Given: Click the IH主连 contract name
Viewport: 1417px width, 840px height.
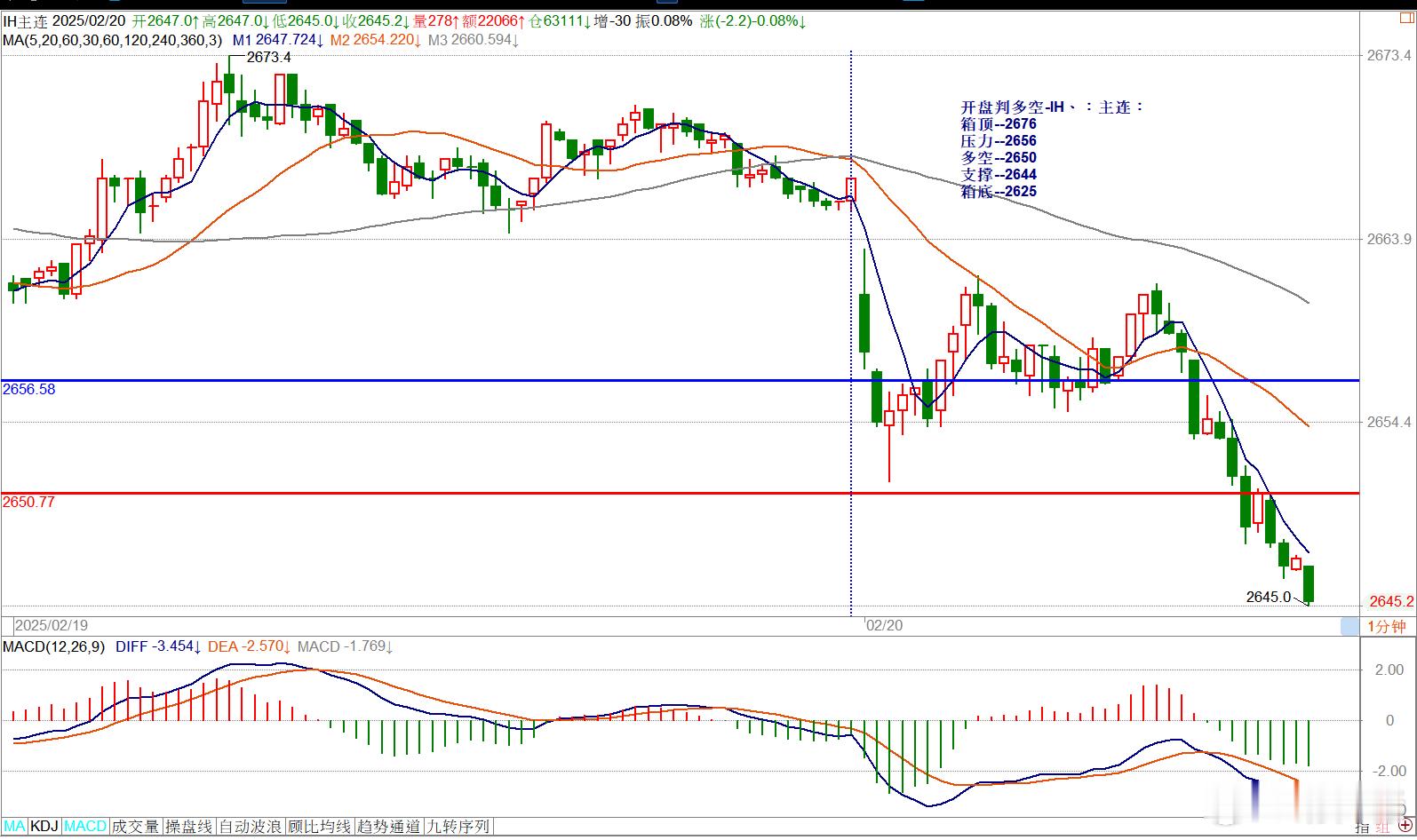Looking at the screenshot, I should click(25, 21).
